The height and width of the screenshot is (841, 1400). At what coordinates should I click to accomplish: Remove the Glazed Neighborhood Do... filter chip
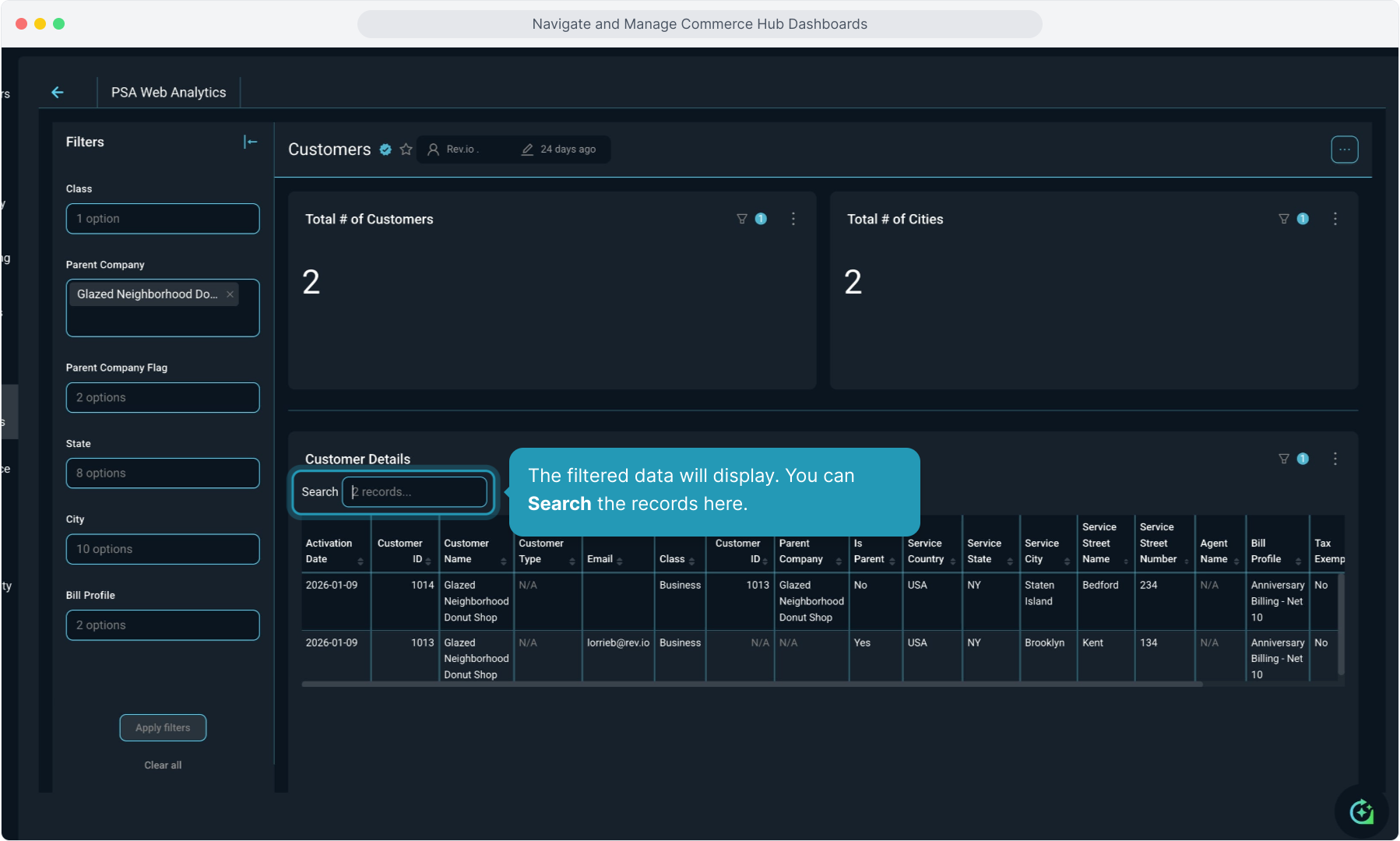coord(230,294)
